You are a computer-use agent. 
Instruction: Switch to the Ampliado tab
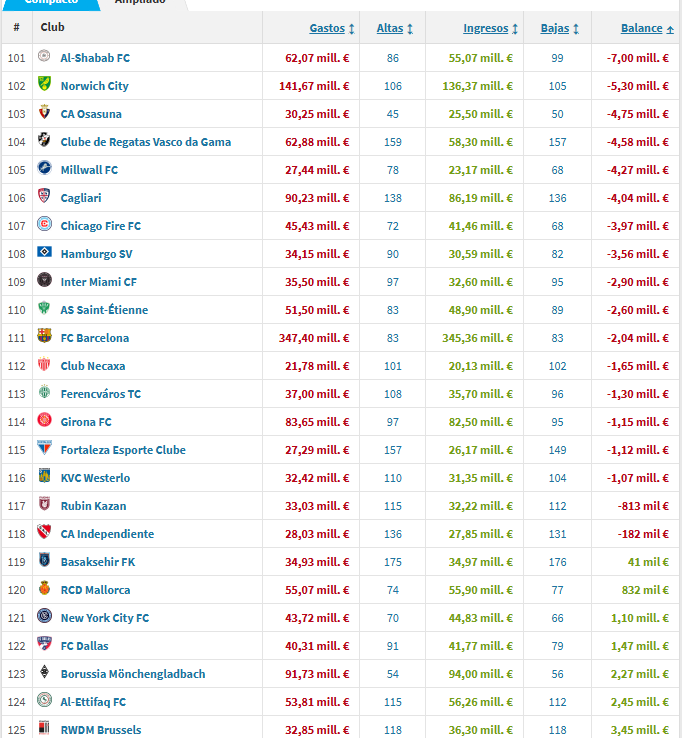point(140,2)
